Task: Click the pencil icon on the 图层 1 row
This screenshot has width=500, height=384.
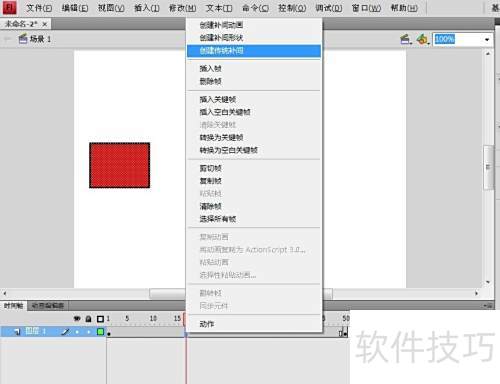Action: point(66,332)
